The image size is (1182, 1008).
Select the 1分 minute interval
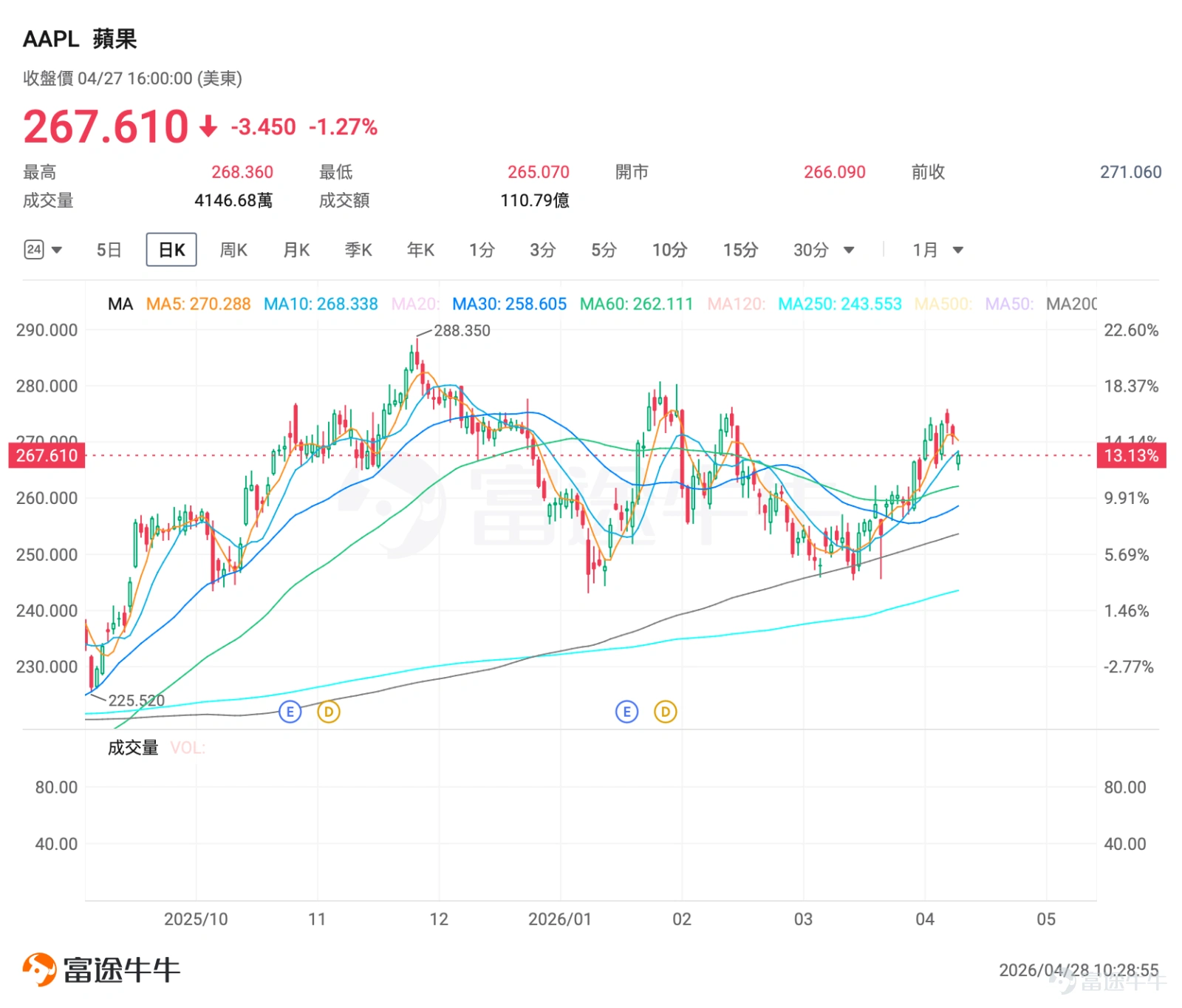tap(482, 250)
